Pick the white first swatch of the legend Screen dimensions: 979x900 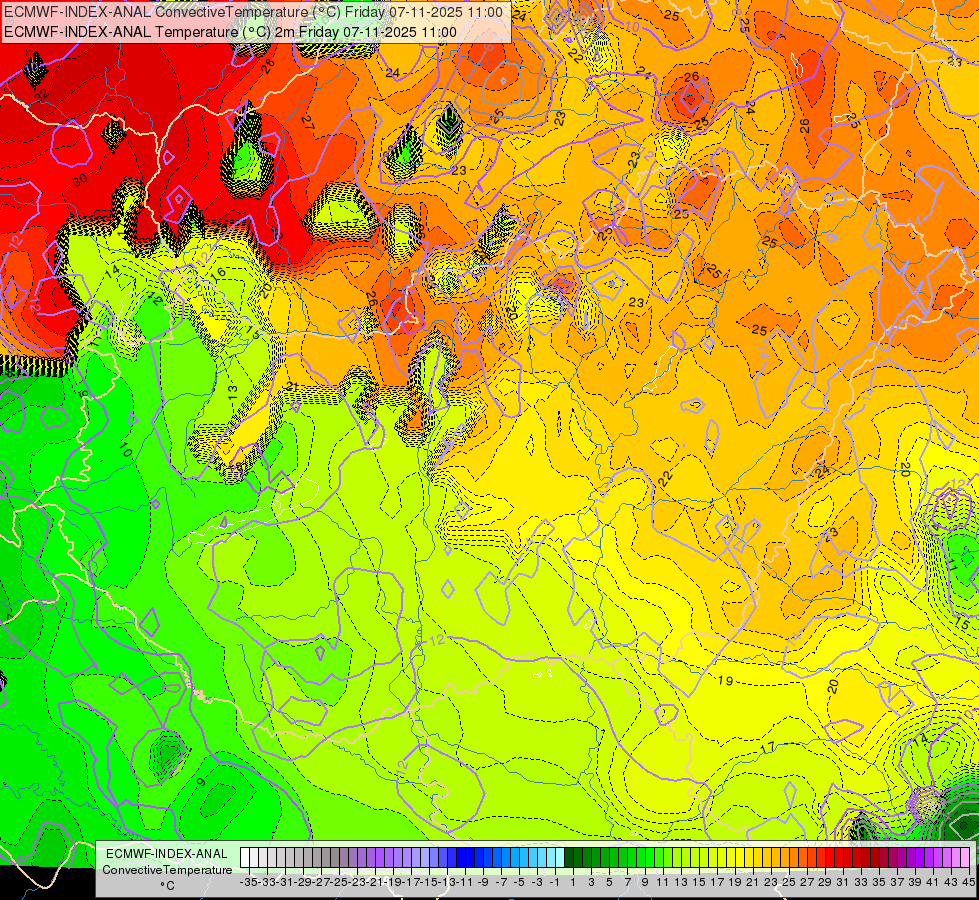(245, 858)
